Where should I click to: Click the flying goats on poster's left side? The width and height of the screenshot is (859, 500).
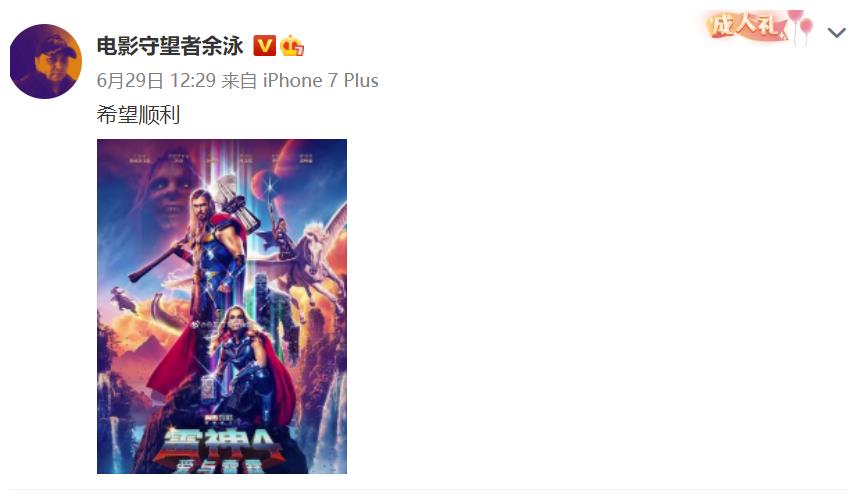pyautogui.click(x=123, y=300)
